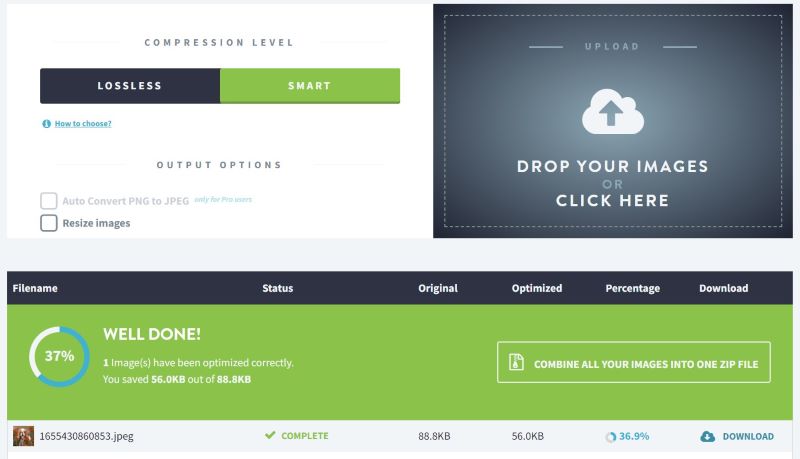Switch compression level to Lossless

(x=130, y=86)
